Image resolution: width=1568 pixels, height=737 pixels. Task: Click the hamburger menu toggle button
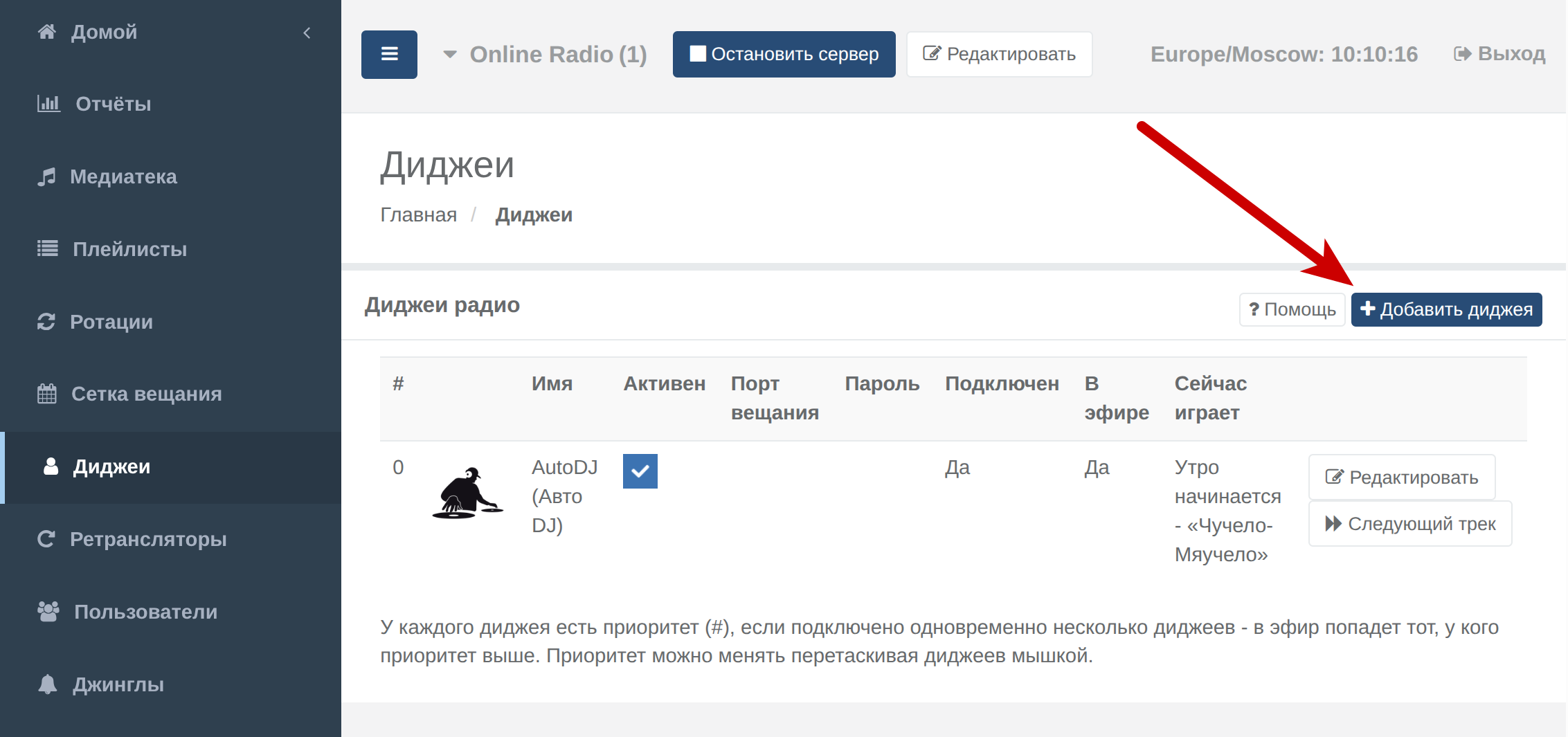(389, 55)
